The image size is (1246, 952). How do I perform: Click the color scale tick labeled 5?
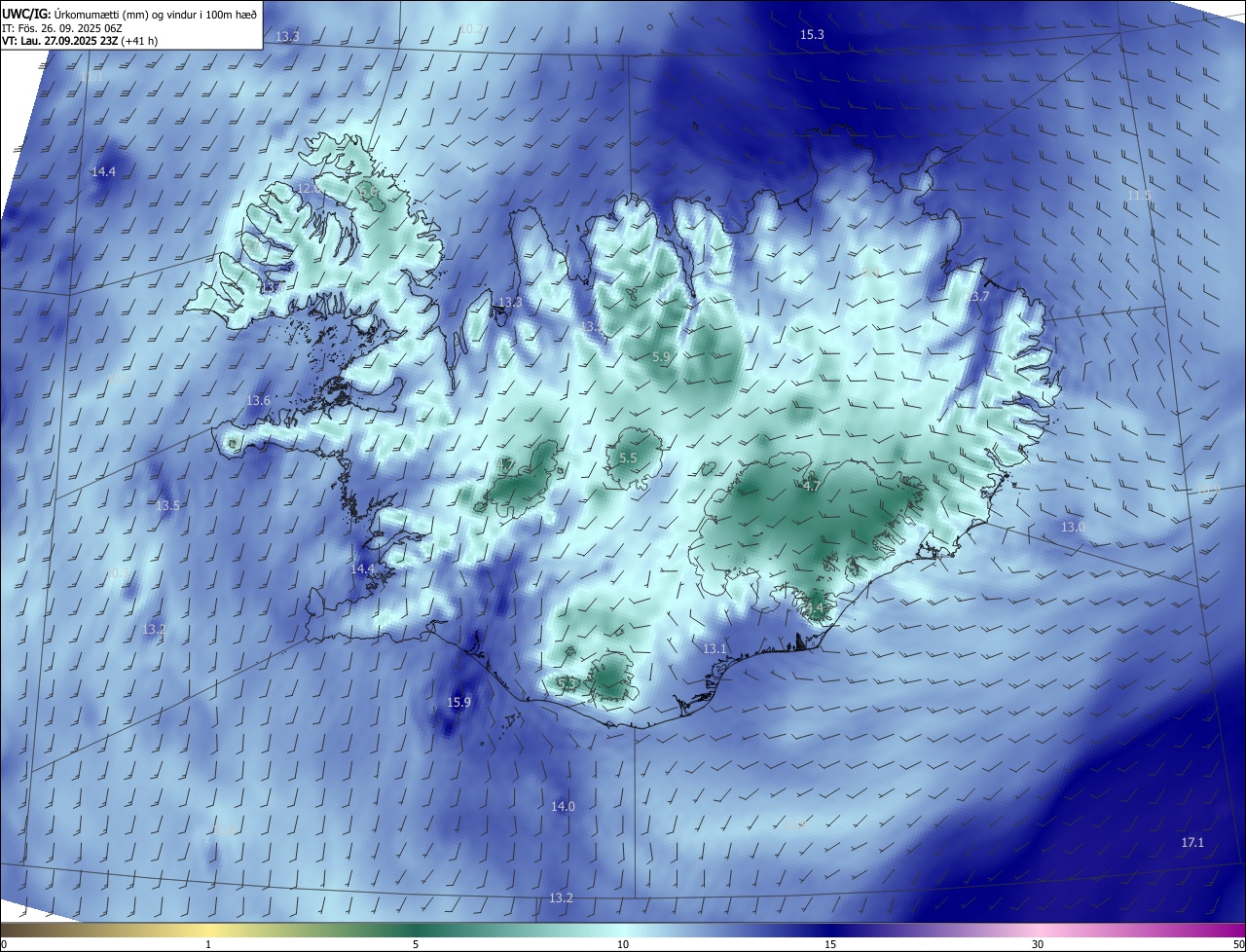click(416, 944)
